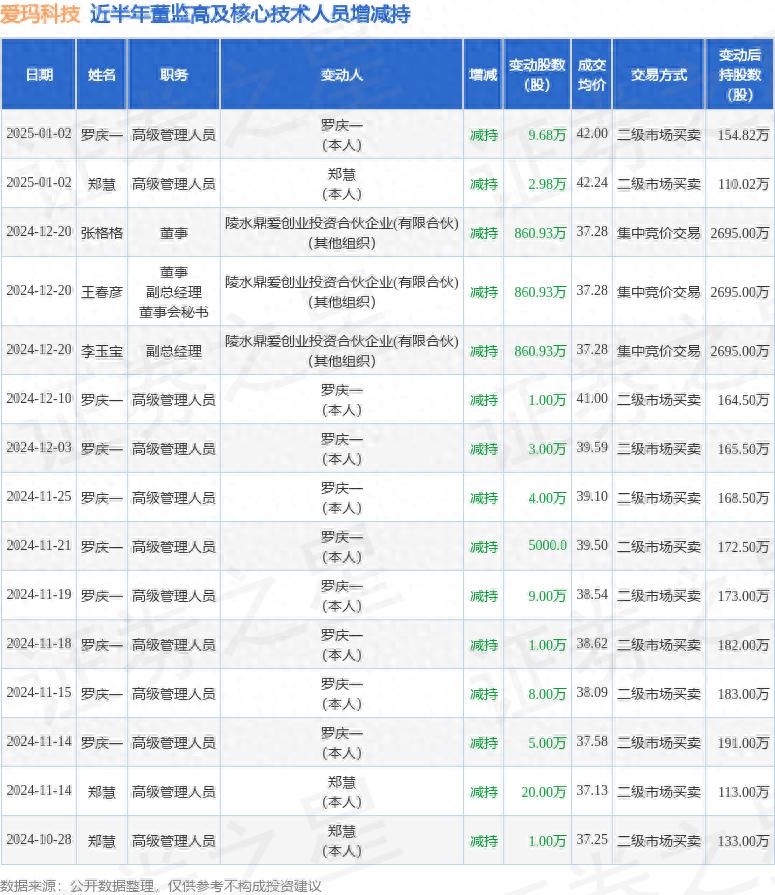The width and height of the screenshot is (775, 895).
Task: Click the 38.62 average price cell
Action: (x=592, y=644)
